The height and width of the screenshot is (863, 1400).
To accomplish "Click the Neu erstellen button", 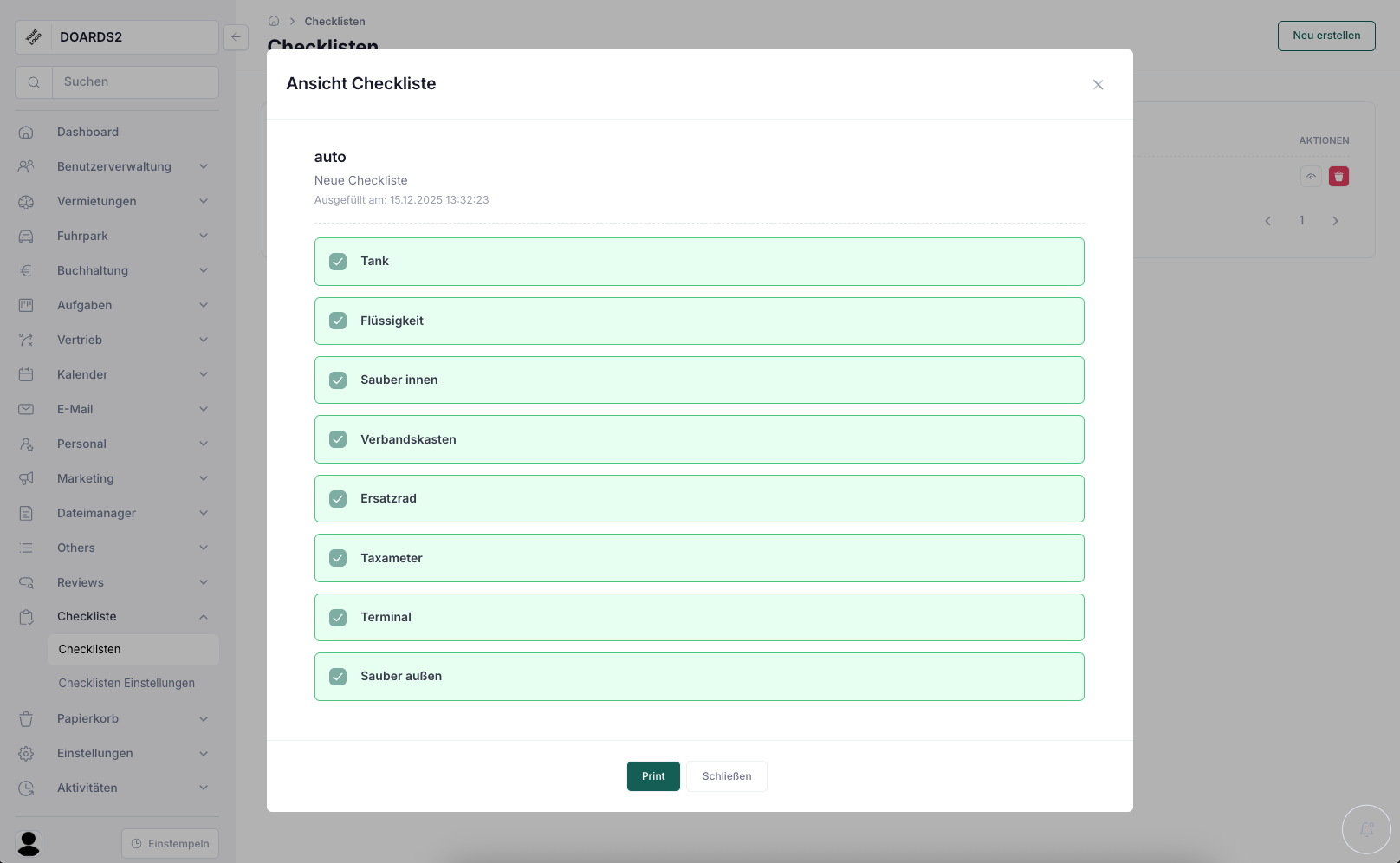I will coord(1325,36).
